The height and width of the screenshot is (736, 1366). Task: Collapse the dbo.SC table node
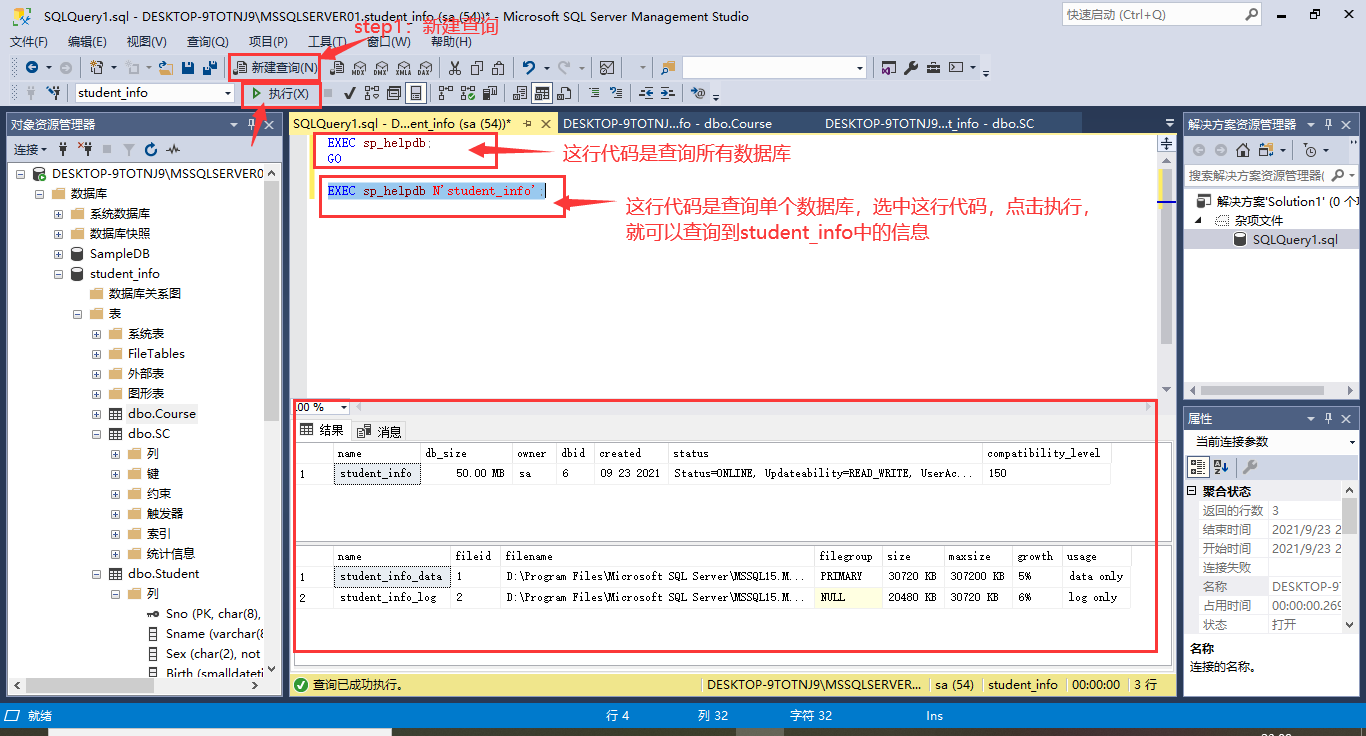(x=97, y=434)
